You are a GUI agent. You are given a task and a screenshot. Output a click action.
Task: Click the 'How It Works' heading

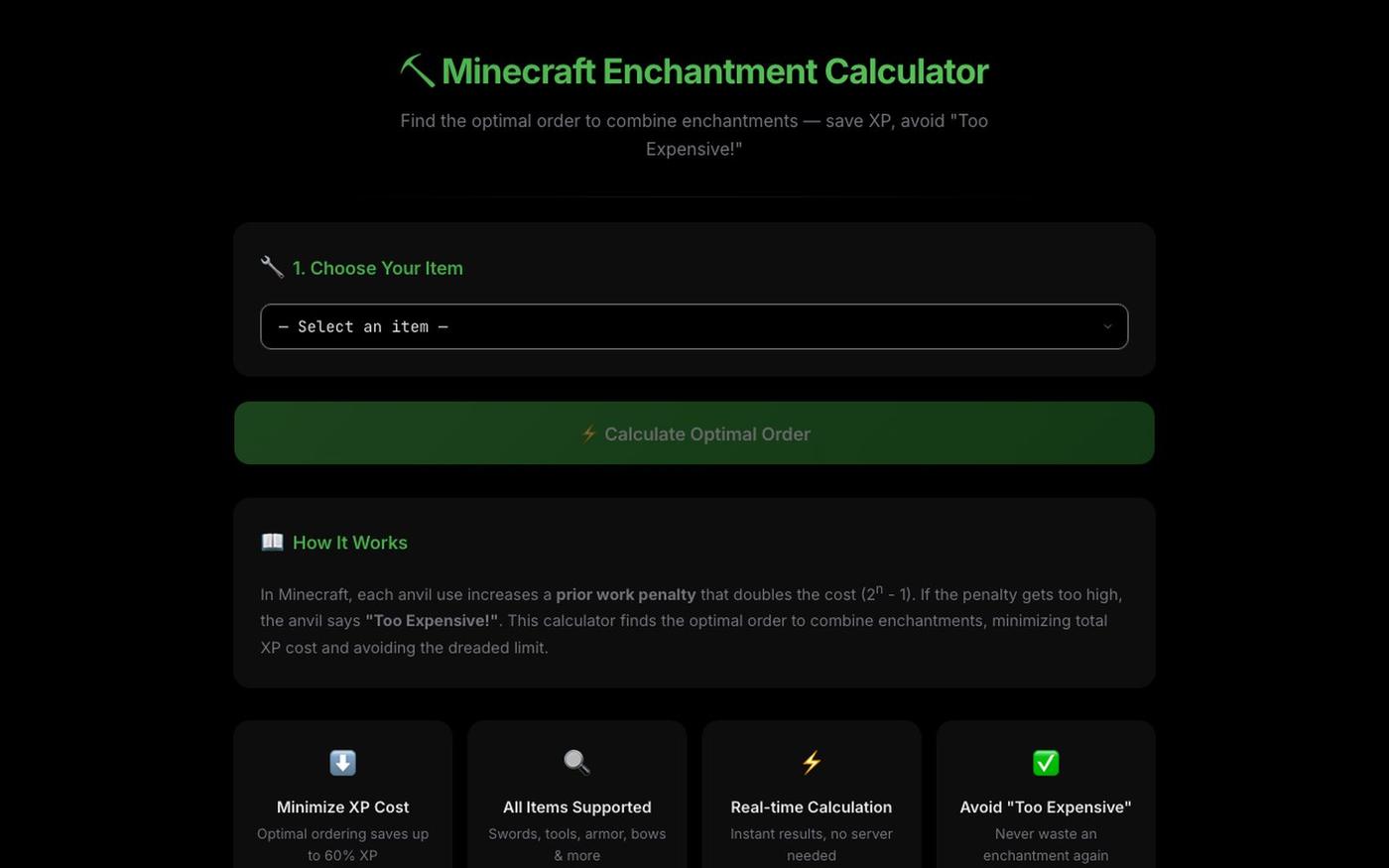[349, 543]
